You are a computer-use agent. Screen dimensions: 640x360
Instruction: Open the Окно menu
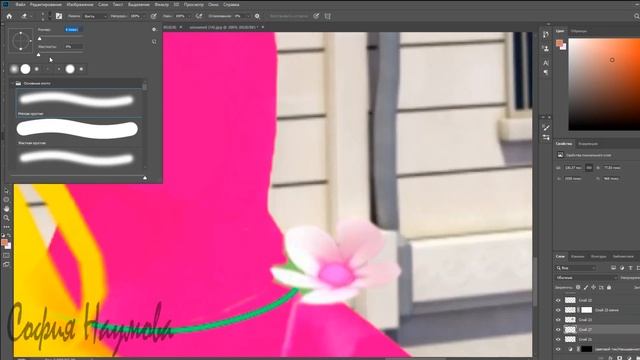[213, 4]
